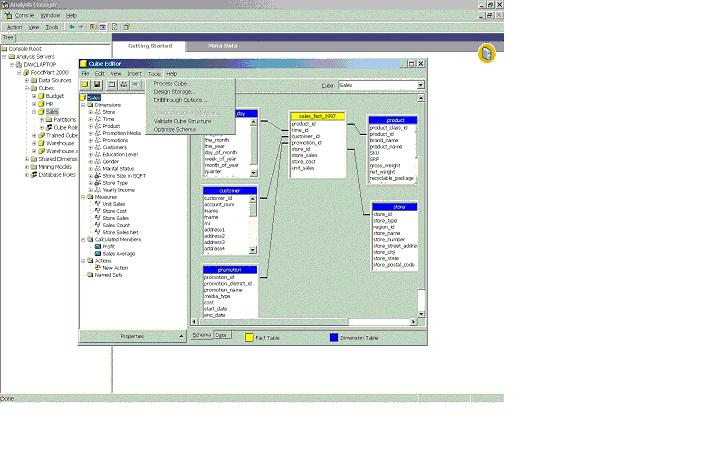Click the Tree tab button
The height and width of the screenshot is (449, 726).
[x=8, y=37]
